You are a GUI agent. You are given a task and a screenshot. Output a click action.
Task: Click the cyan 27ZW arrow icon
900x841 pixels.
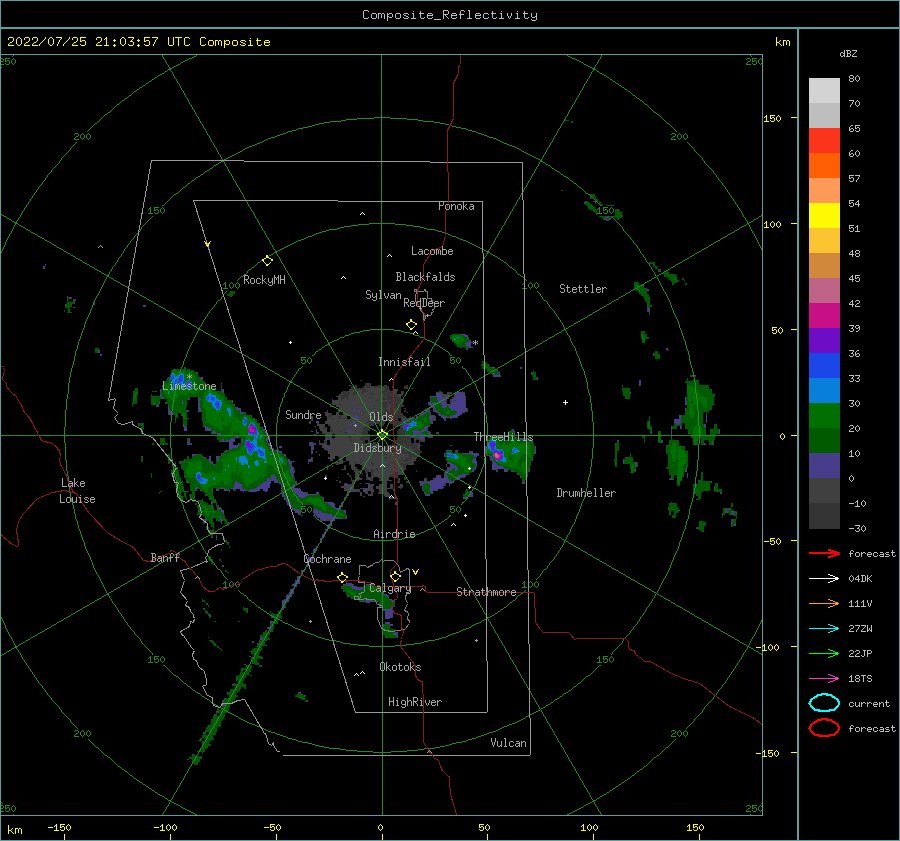[824, 629]
